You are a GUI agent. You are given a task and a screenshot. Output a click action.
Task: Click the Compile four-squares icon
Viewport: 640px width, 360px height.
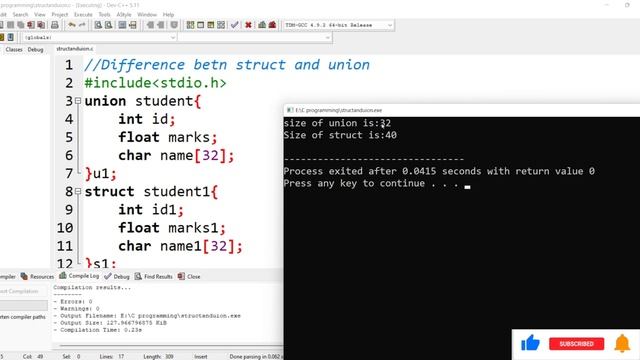pos(190,25)
